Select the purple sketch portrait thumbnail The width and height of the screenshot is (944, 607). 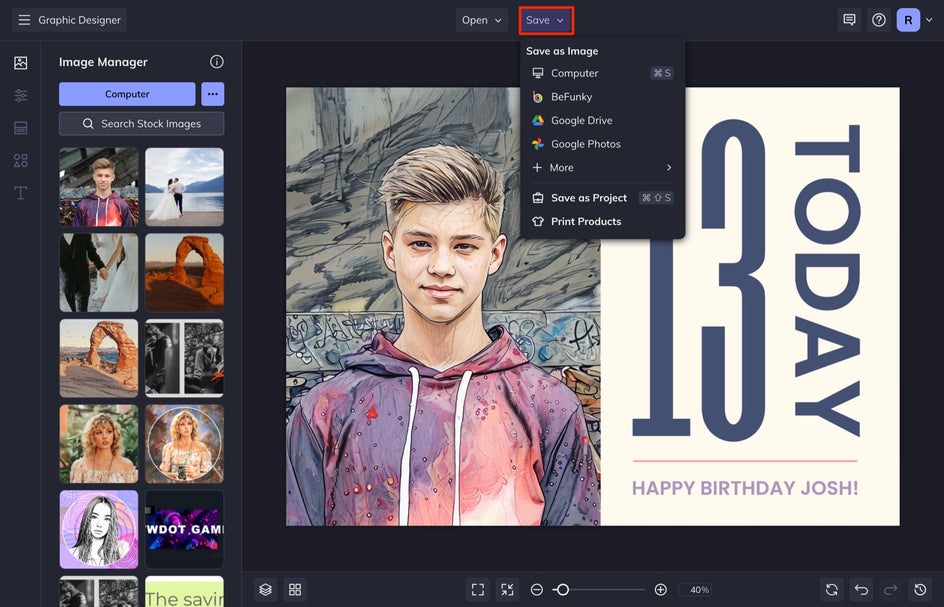pyautogui.click(x=99, y=529)
